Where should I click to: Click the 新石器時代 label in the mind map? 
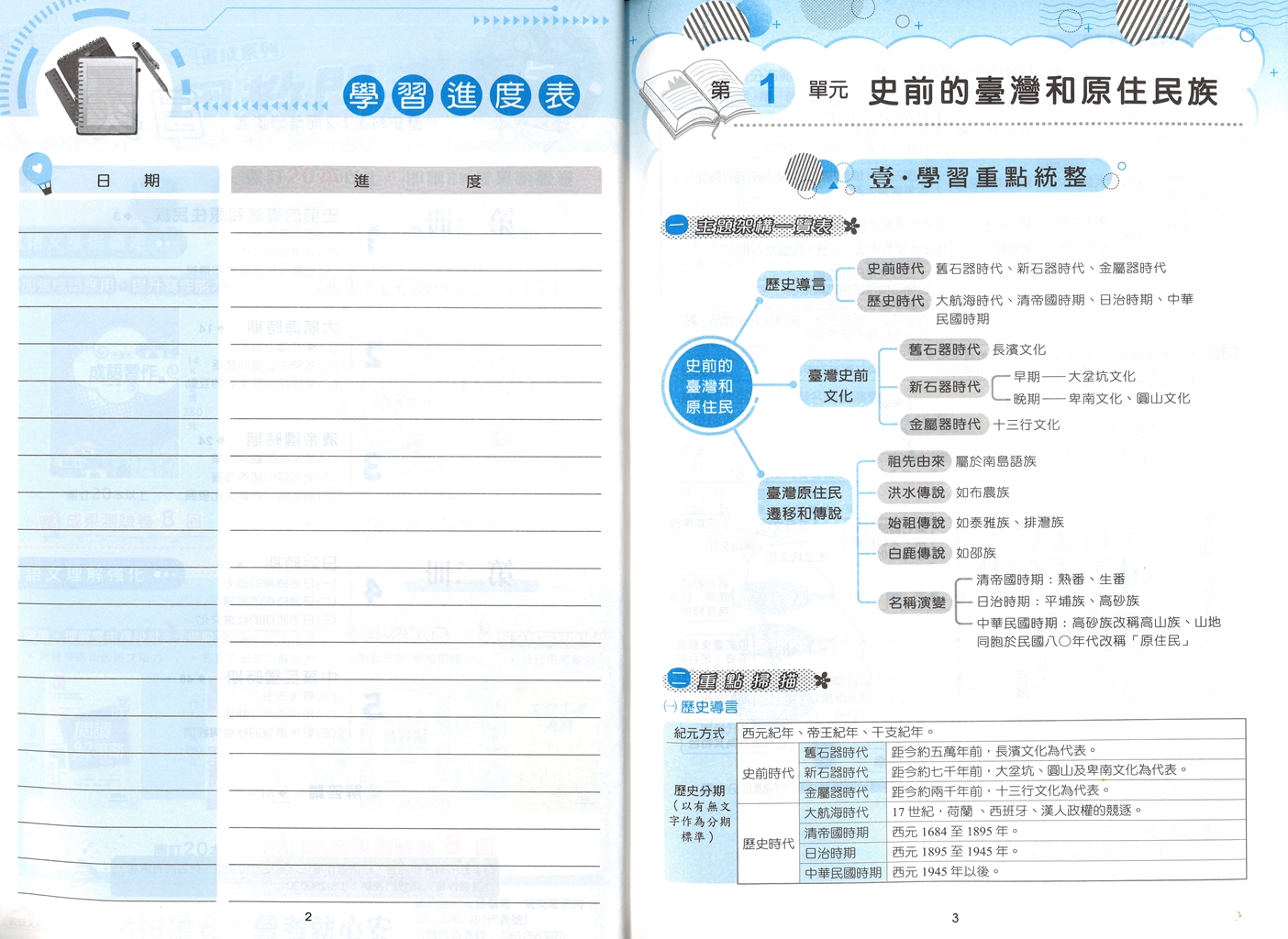click(x=944, y=387)
